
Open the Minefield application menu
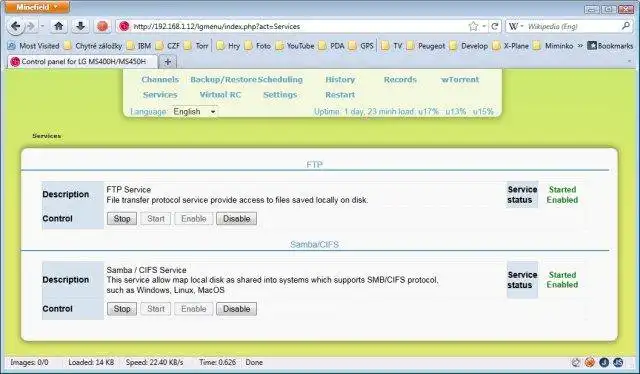pyautogui.click(x=37, y=7)
